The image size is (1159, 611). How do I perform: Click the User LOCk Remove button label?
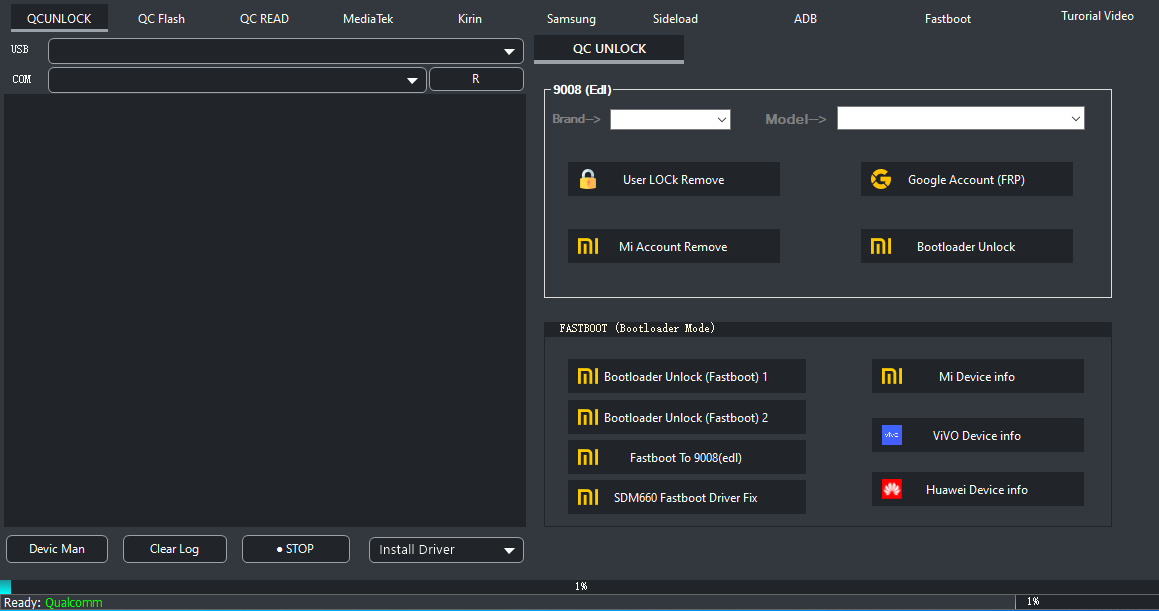[673, 180]
